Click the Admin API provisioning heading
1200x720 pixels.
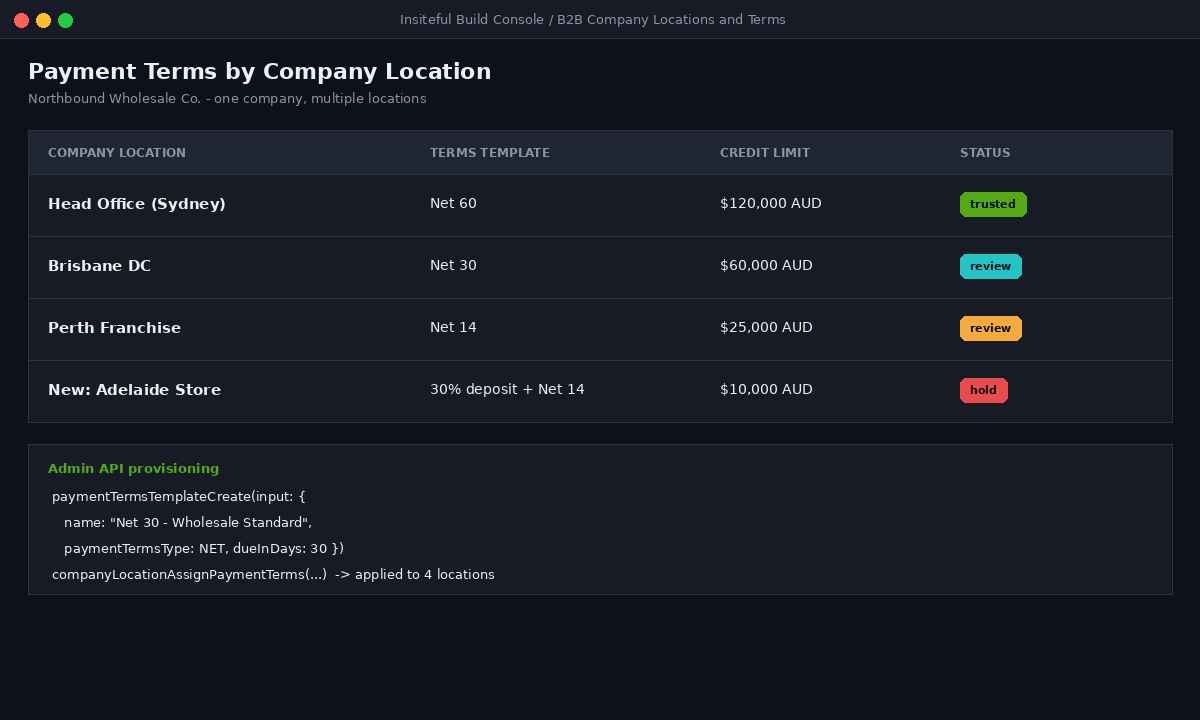[x=133, y=469]
